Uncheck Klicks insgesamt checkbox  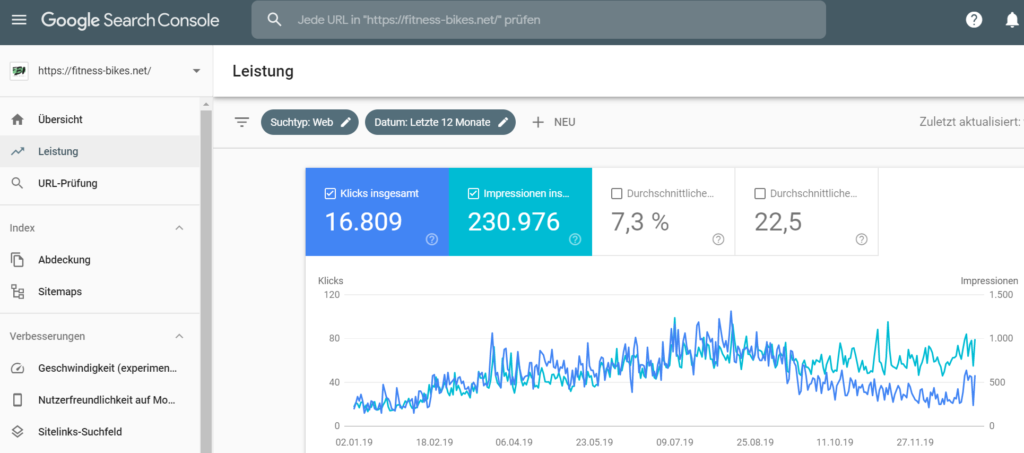point(330,194)
